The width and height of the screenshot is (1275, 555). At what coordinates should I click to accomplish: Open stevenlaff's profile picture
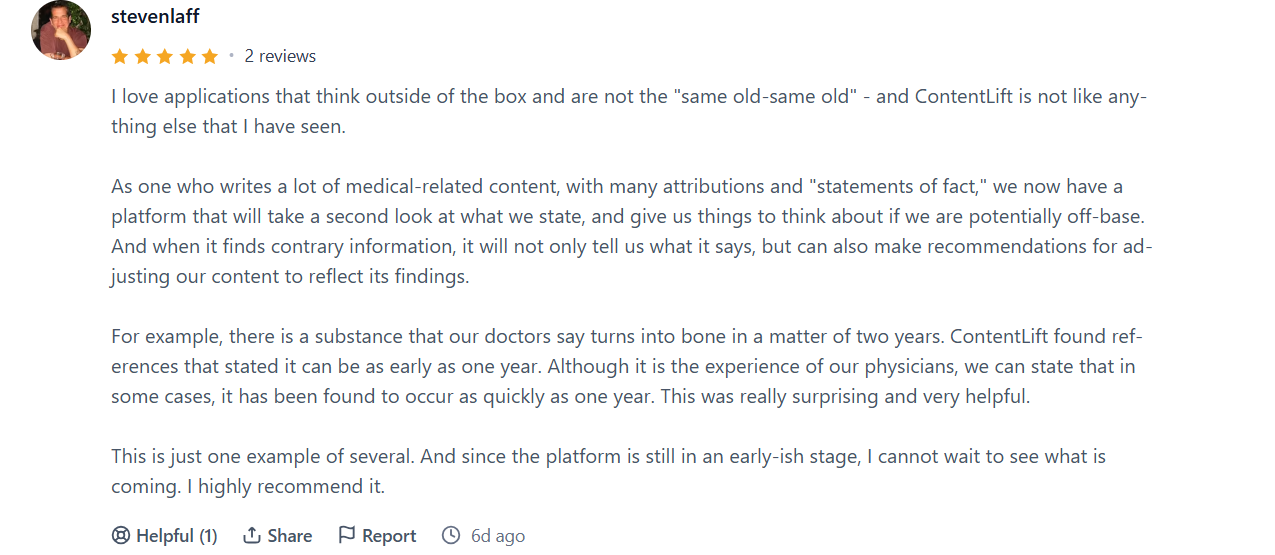pos(61,30)
